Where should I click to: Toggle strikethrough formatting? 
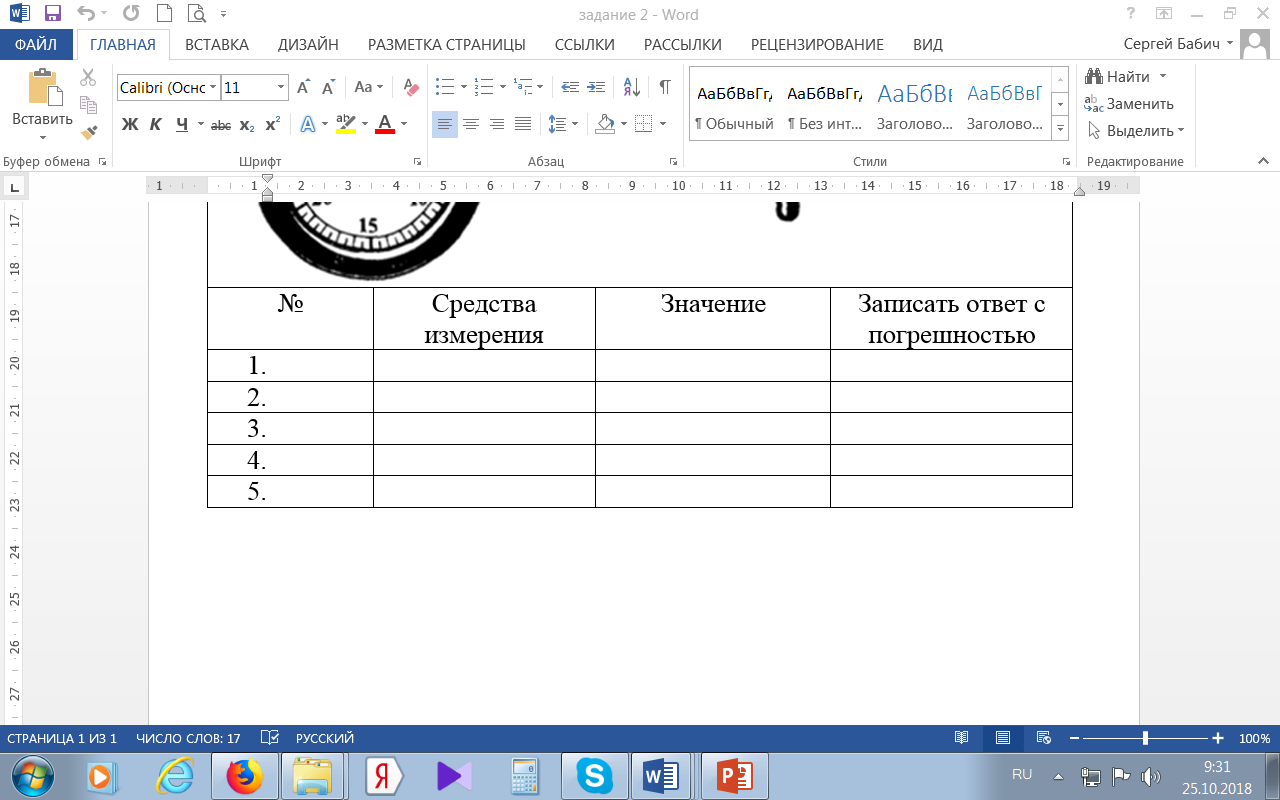[221, 125]
